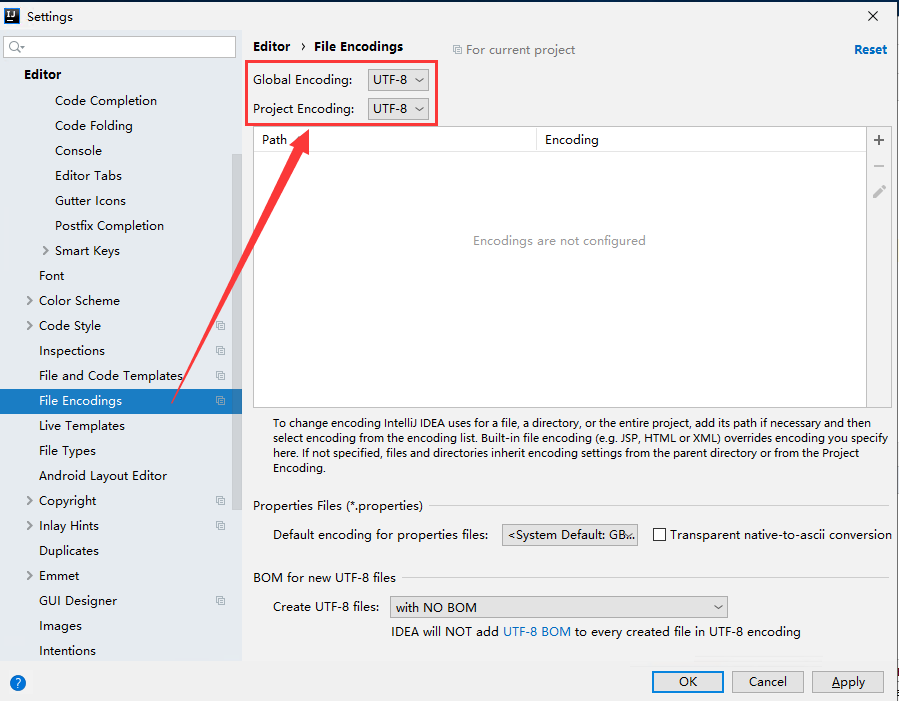The height and width of the screenshot is (701, 899).
Task: Click project-level icon beside Code Style
Action: tap(220, 326)
